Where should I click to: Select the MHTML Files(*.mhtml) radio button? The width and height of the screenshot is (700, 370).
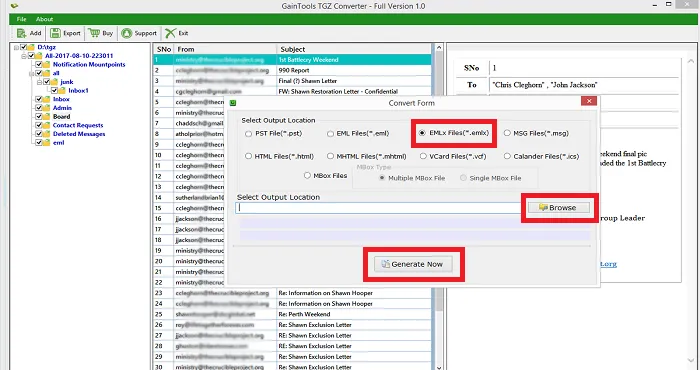[x=330, y=156]
